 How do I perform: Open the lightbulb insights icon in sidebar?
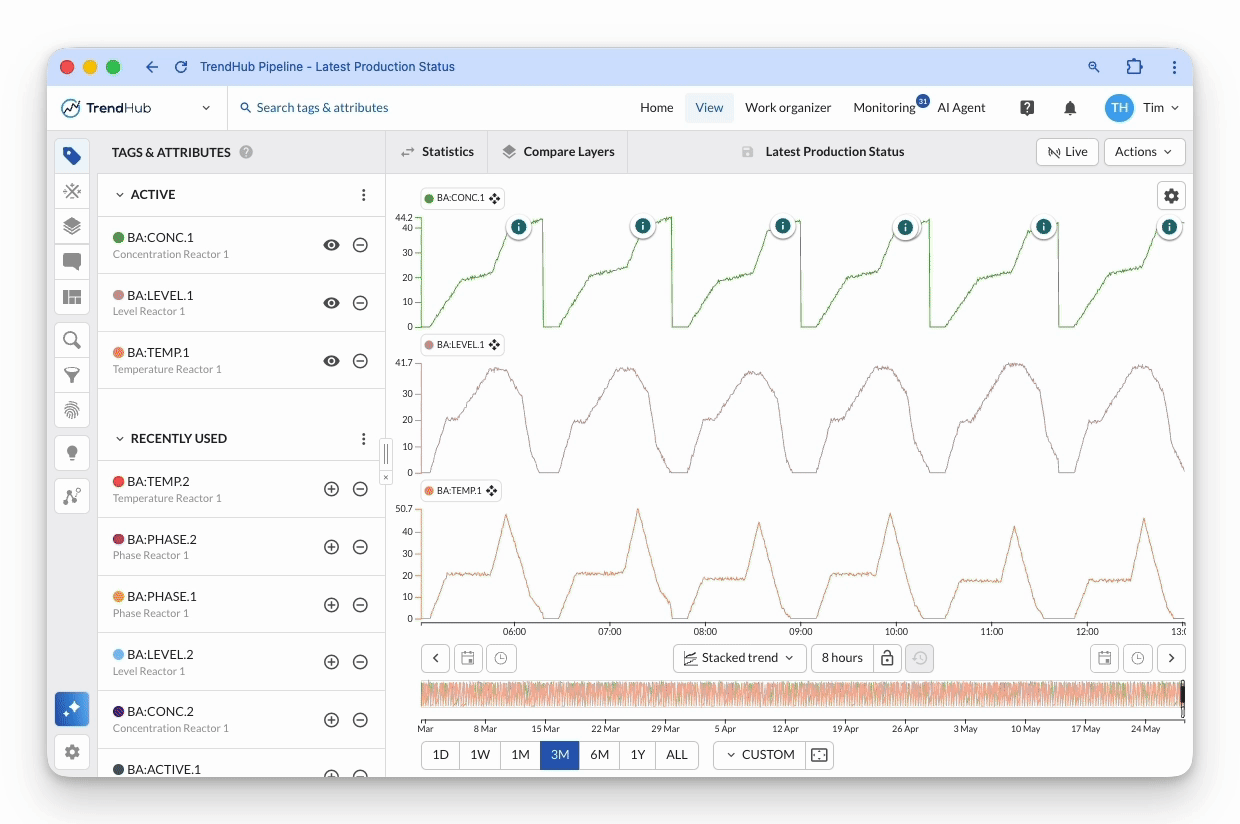pos(72,452)
